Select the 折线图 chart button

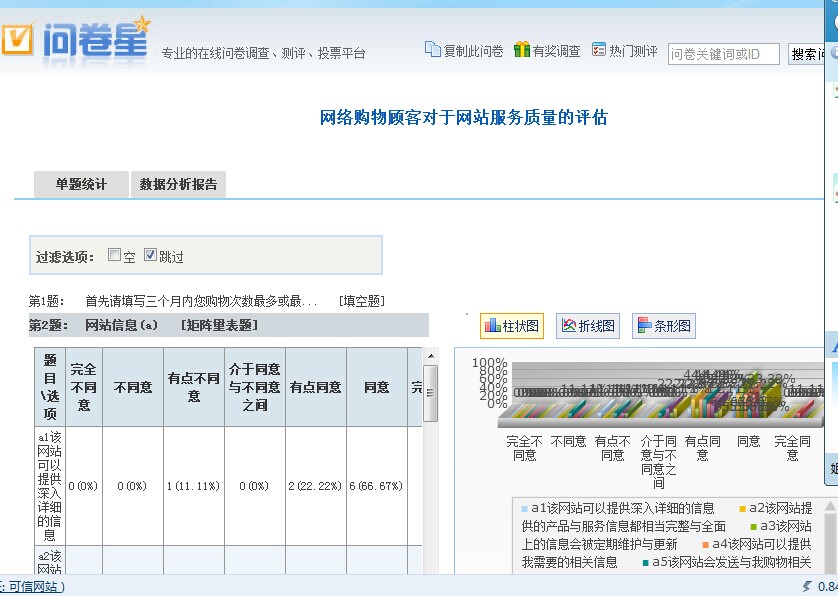(588, 326)
